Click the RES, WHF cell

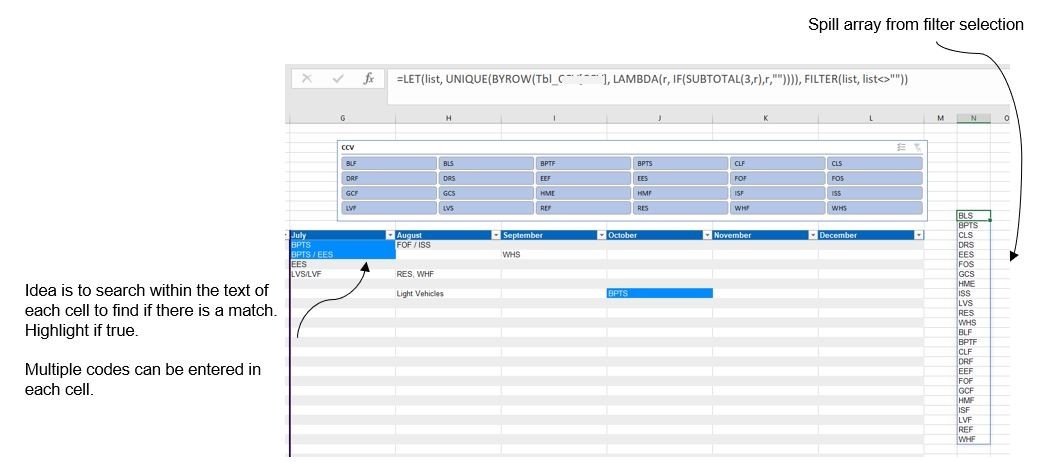pyautogui.click(x=448, y=274)
